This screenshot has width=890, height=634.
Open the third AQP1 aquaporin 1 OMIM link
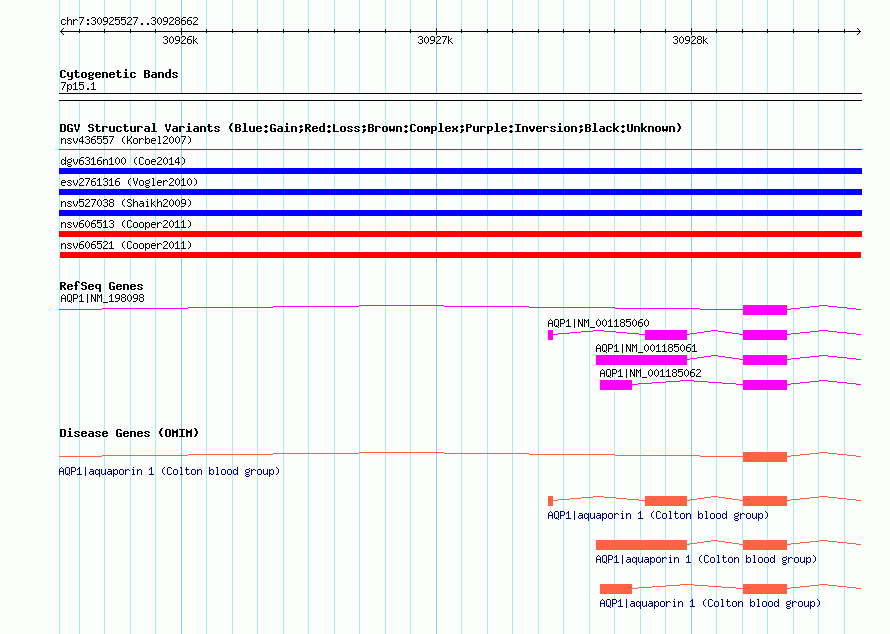point(706,560)
